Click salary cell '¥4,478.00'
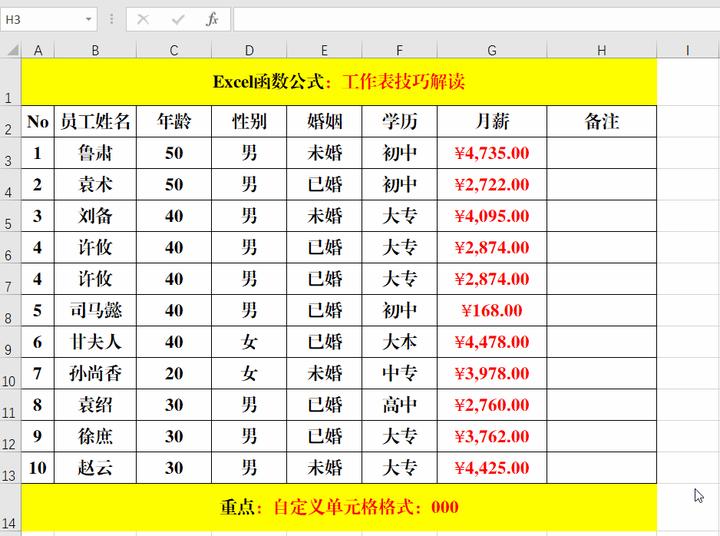 coord(492,342)
